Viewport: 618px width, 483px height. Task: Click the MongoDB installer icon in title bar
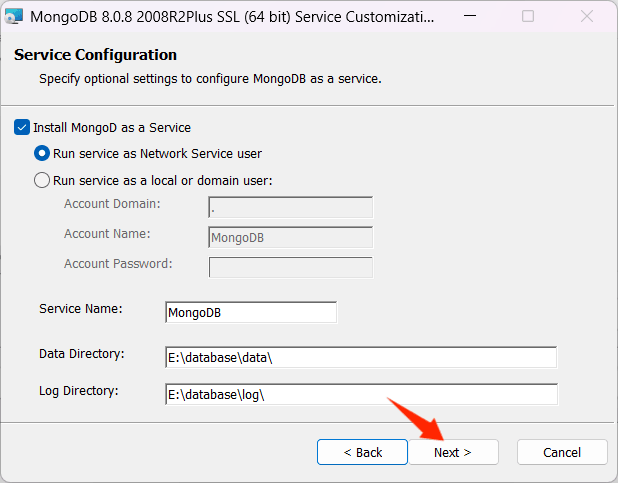[13, 17]
